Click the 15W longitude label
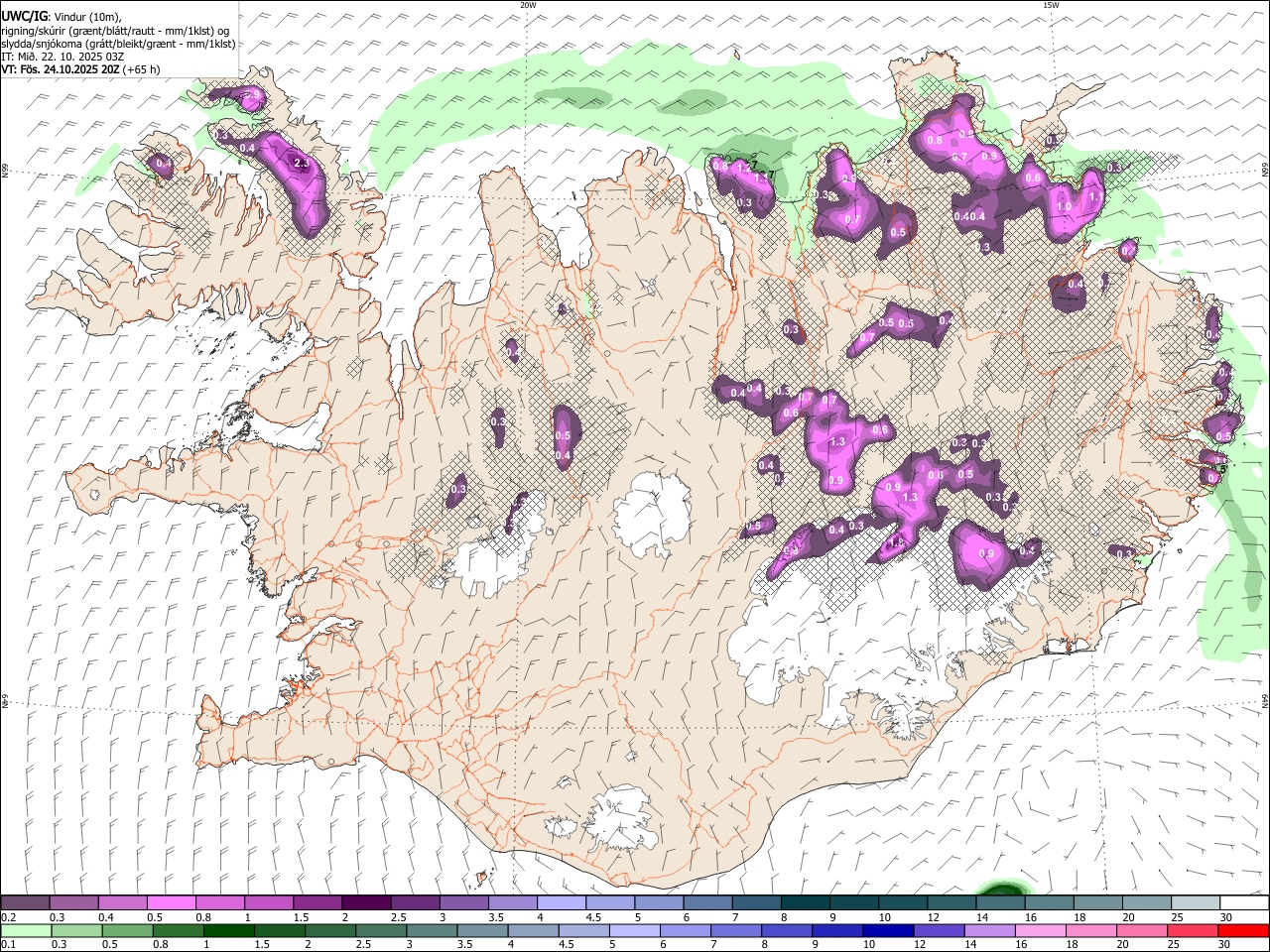Viewport: 1270px width, 952px height. [x=1052, y=5]
